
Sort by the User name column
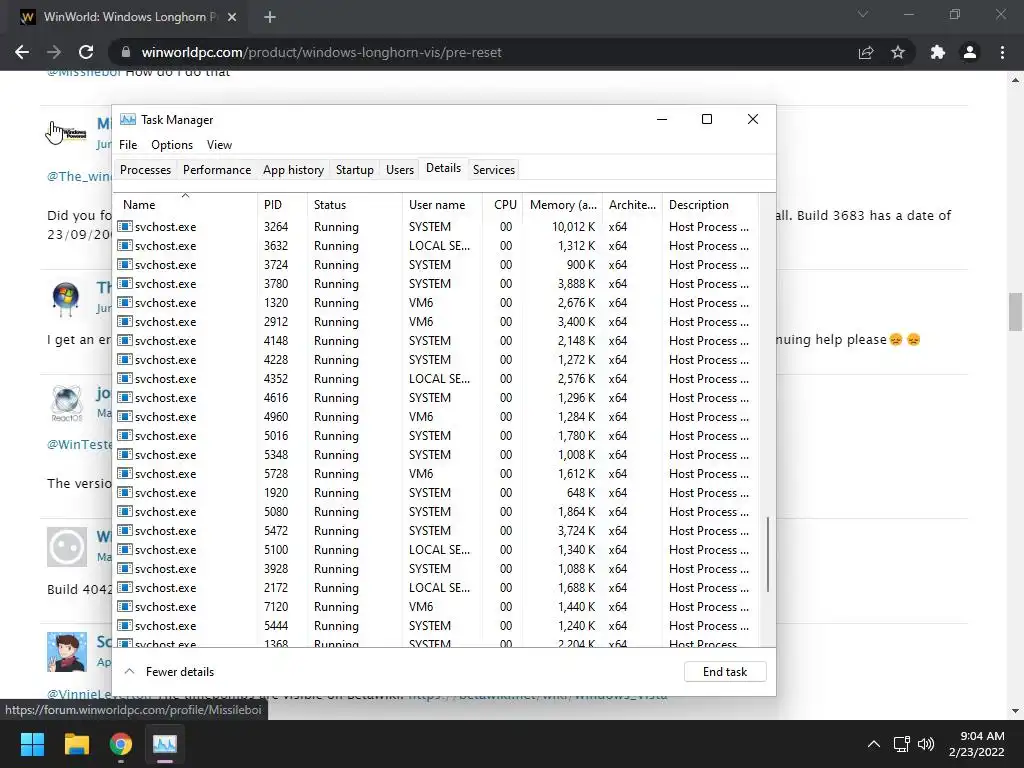(x=443, y=204)
